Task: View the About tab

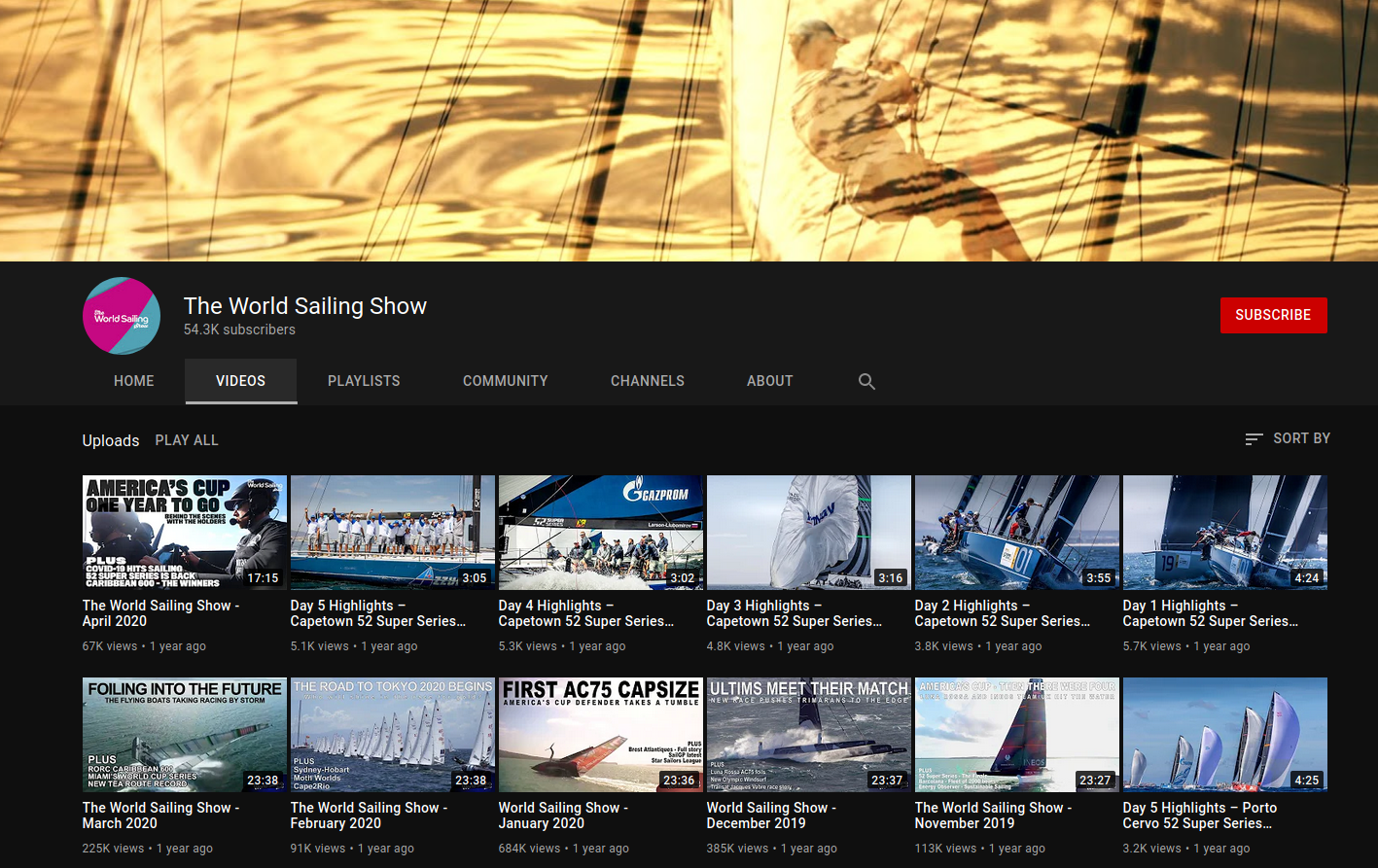Action: tap(770, 381)
